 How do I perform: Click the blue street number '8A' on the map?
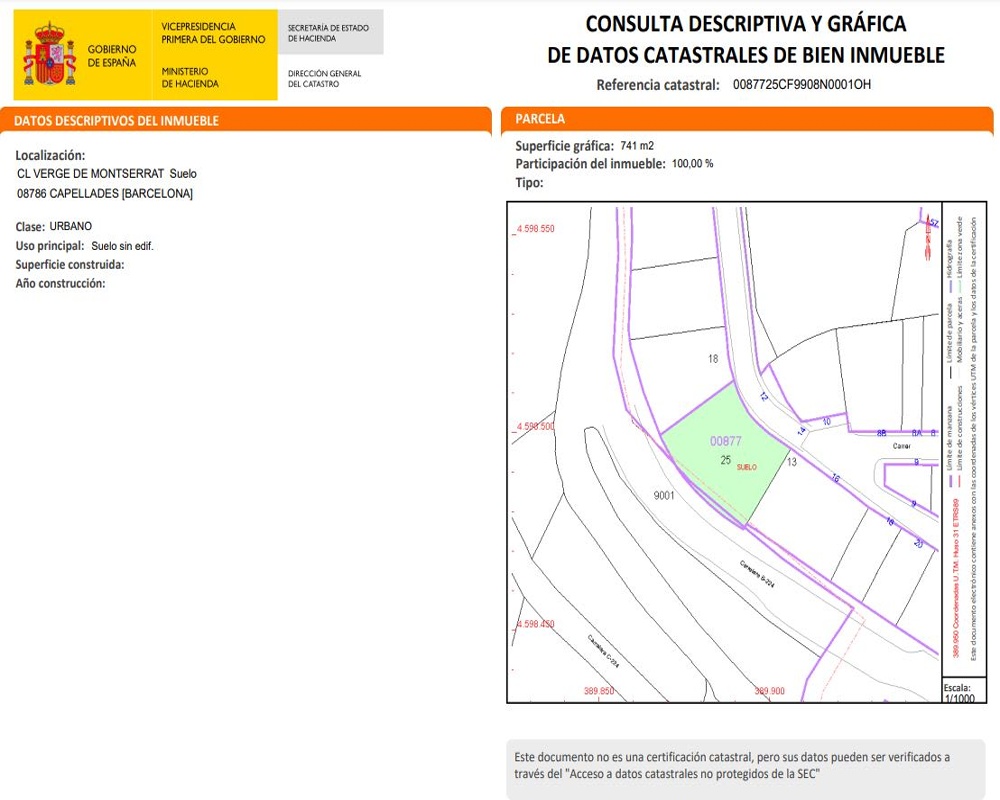point(916,433)
